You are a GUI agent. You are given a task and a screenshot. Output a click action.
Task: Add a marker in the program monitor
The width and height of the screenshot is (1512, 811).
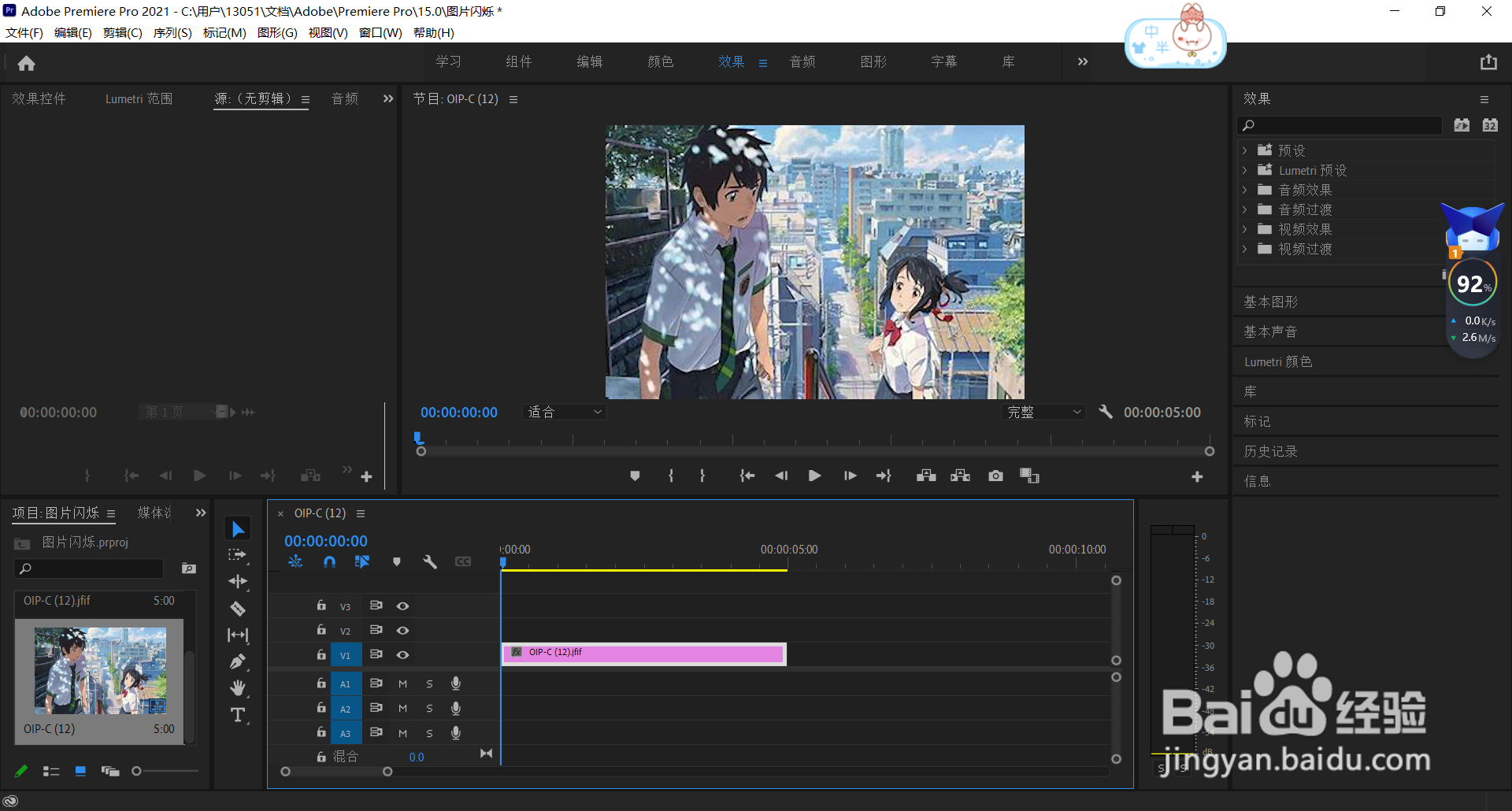(x=635, y=476)
